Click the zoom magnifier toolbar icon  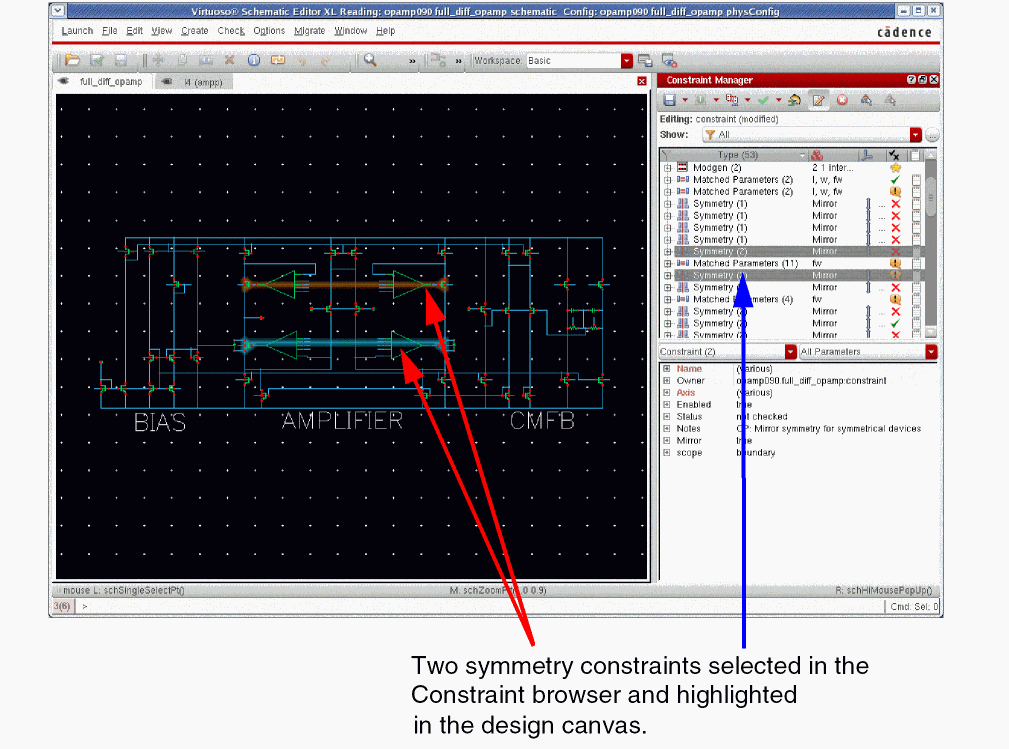[370, 60]
